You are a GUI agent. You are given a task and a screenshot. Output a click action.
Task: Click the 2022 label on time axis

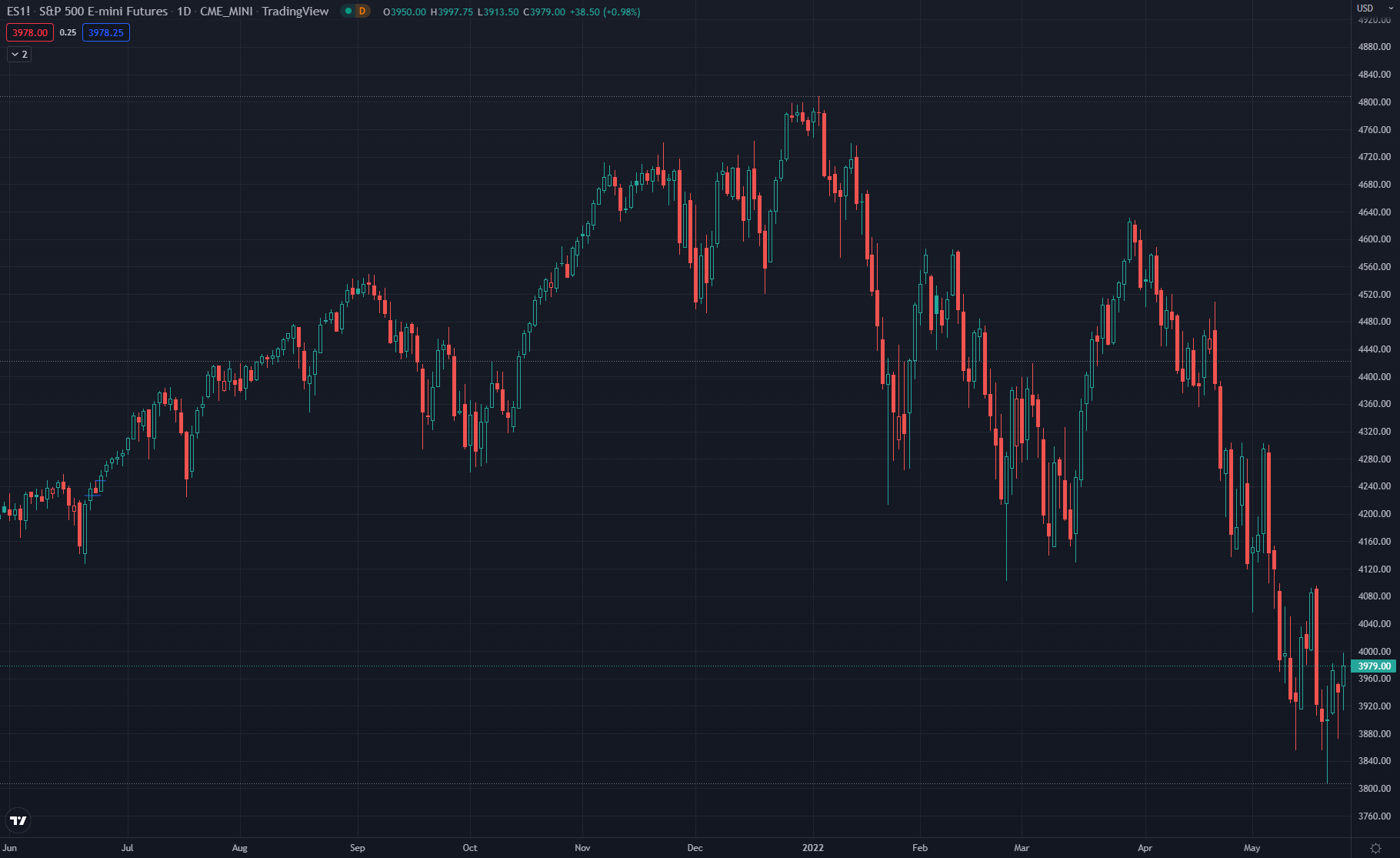click(813, 848)
